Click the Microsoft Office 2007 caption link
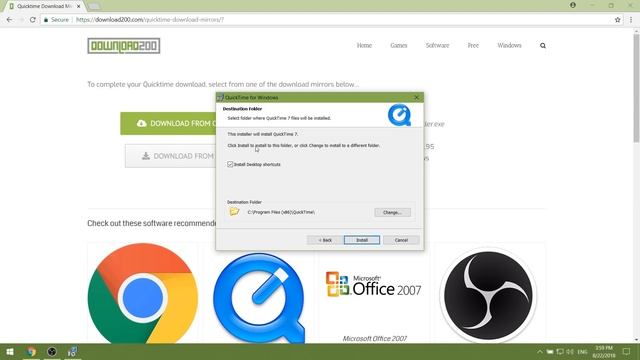Image resolution: width=640 pixels, height=360 pixels. coord(374,338)
